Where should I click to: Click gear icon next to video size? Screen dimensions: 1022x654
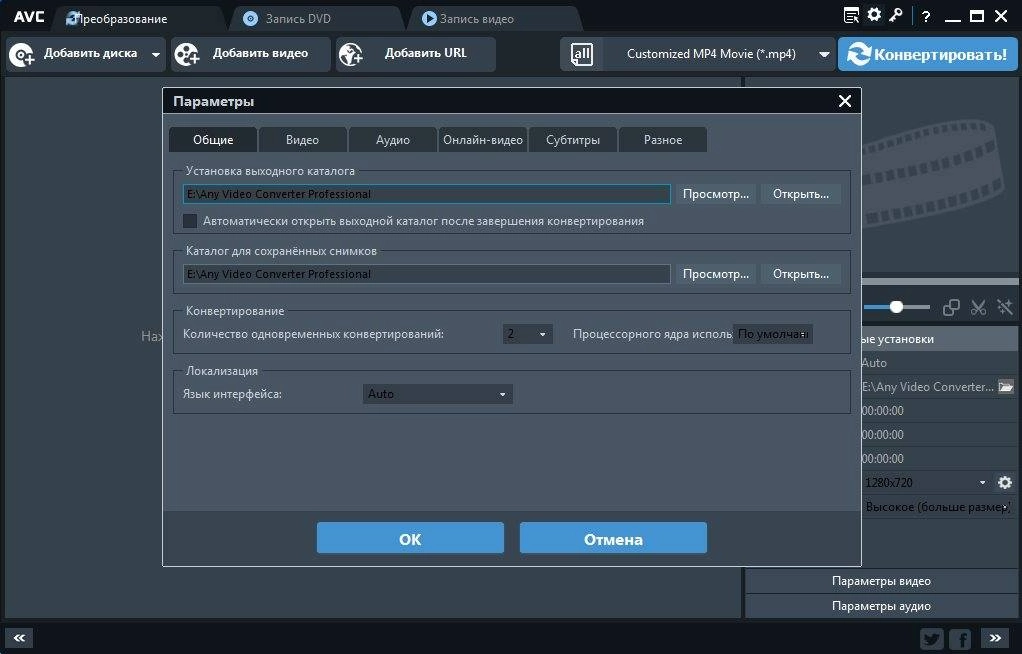[1005, 483]
